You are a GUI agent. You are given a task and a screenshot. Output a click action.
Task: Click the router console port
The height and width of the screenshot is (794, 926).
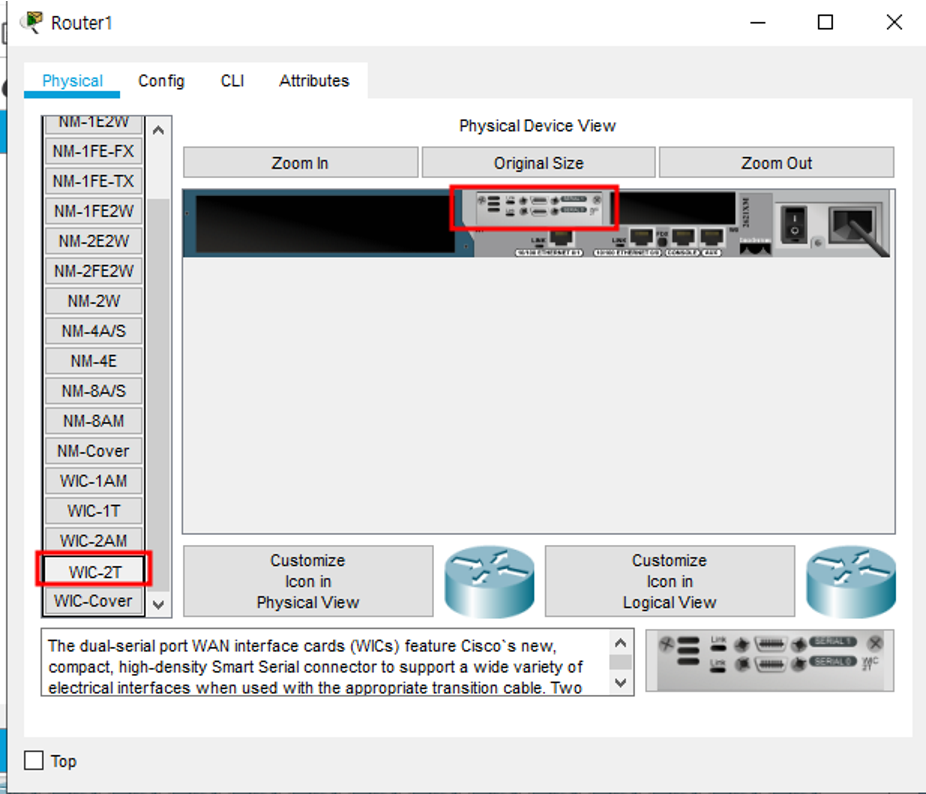point(684,238)
